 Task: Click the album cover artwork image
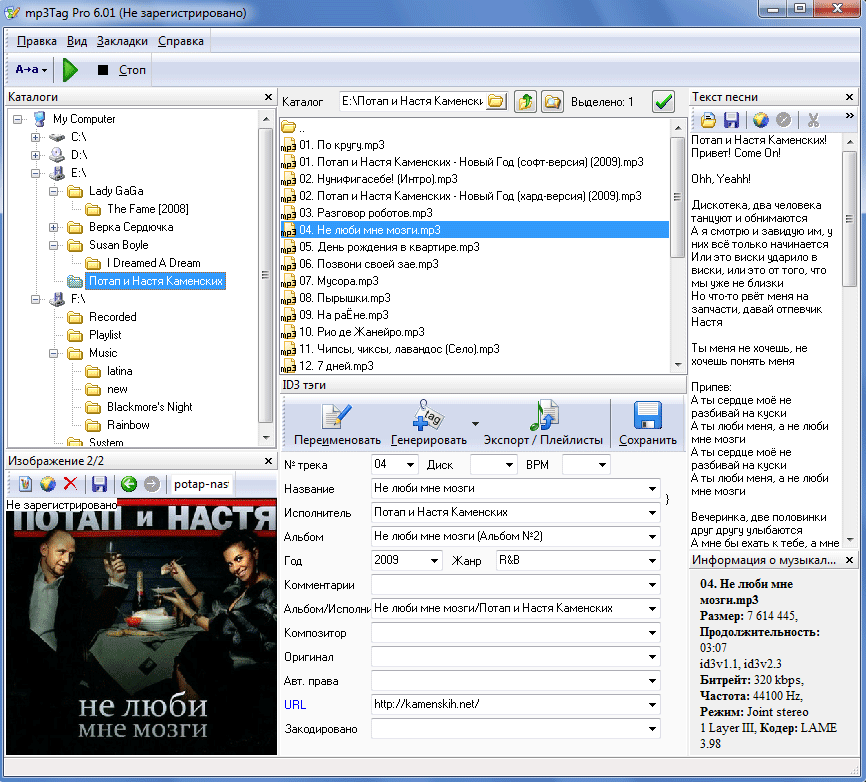click(141, 627)
